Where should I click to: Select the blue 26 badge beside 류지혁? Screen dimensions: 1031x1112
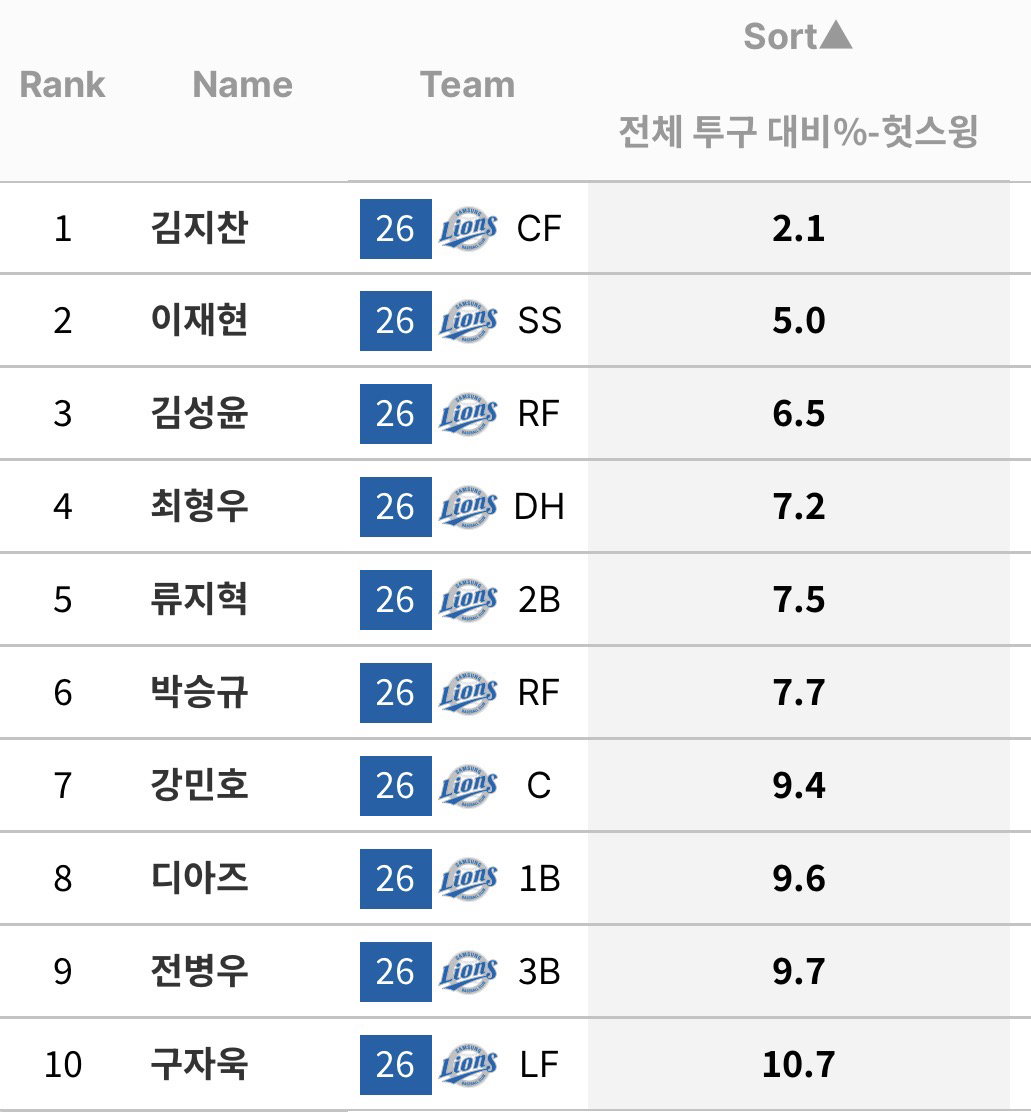396,600
